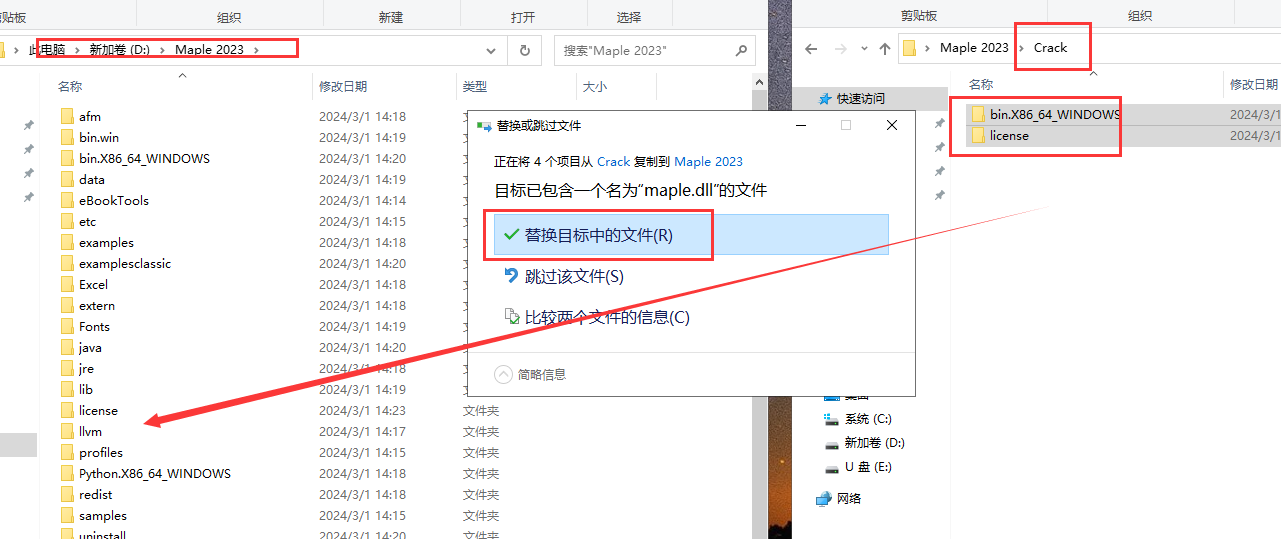Click the refresh icon beside left address bar

coord(525,50)
